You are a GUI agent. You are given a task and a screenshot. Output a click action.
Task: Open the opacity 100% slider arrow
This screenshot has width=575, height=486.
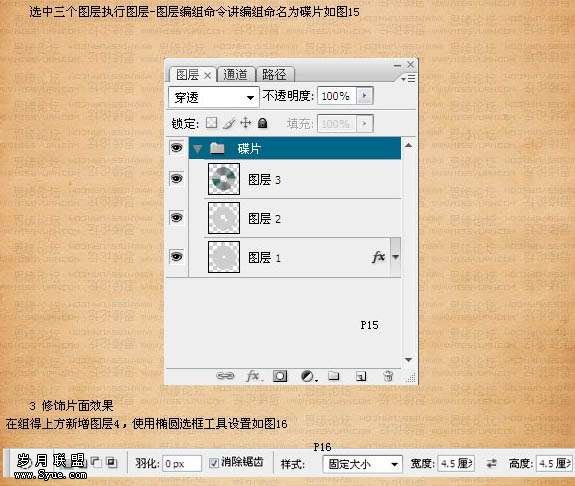(365, 95)
